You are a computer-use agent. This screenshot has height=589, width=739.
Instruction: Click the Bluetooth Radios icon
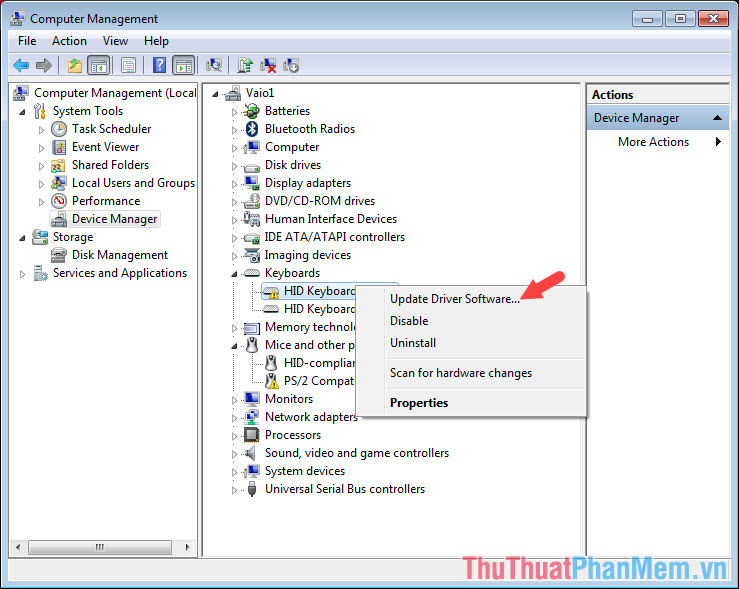252,129
